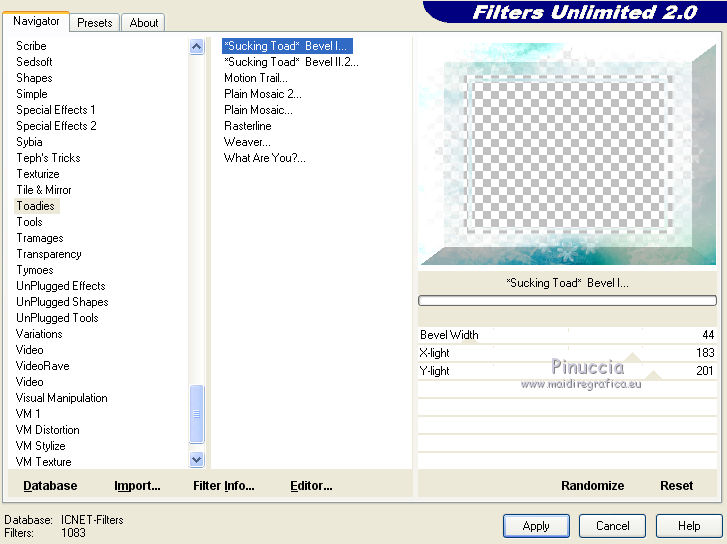Select the Variations category

tap(39, 334)
